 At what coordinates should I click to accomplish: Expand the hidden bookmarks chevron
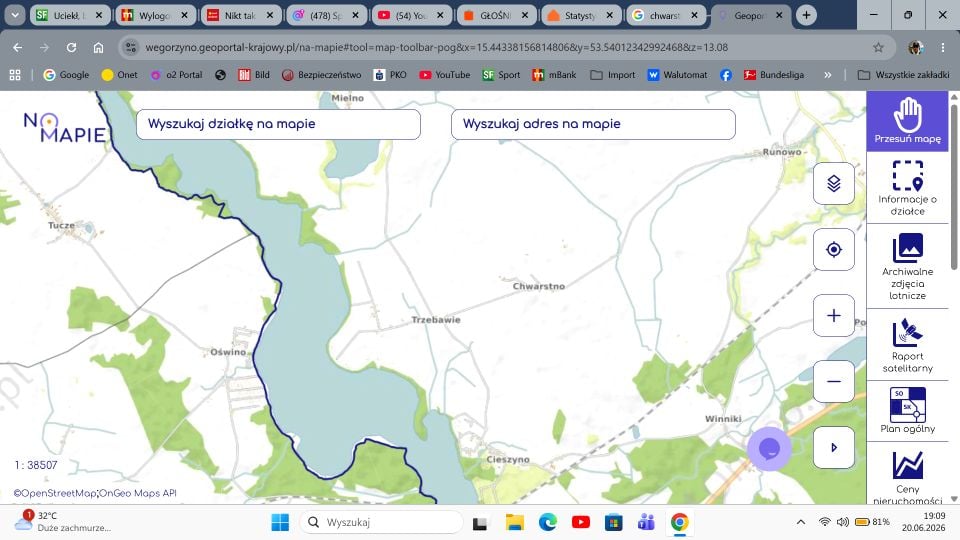[x=828, y=75]
